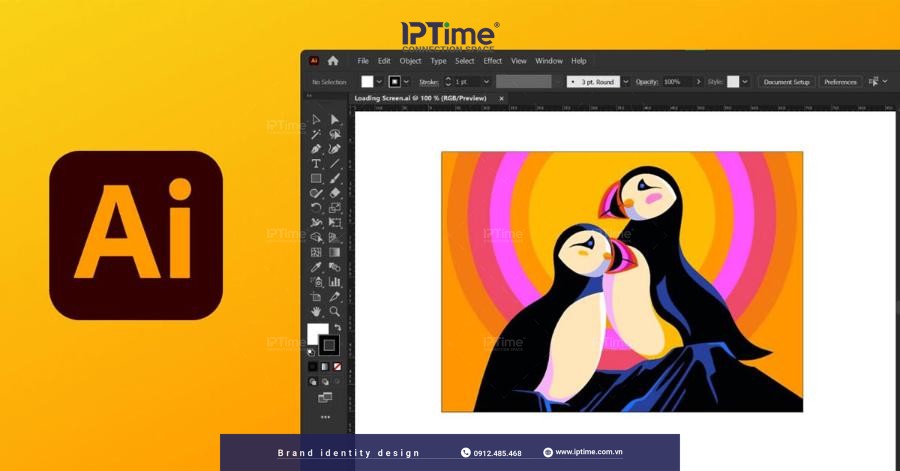
Task: Select the Eyedropper tool
Action: (x=316, y=267)
